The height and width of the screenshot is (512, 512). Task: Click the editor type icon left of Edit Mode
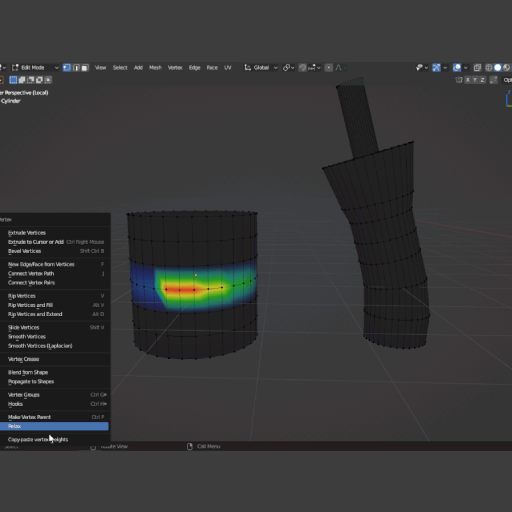[2, 68]
